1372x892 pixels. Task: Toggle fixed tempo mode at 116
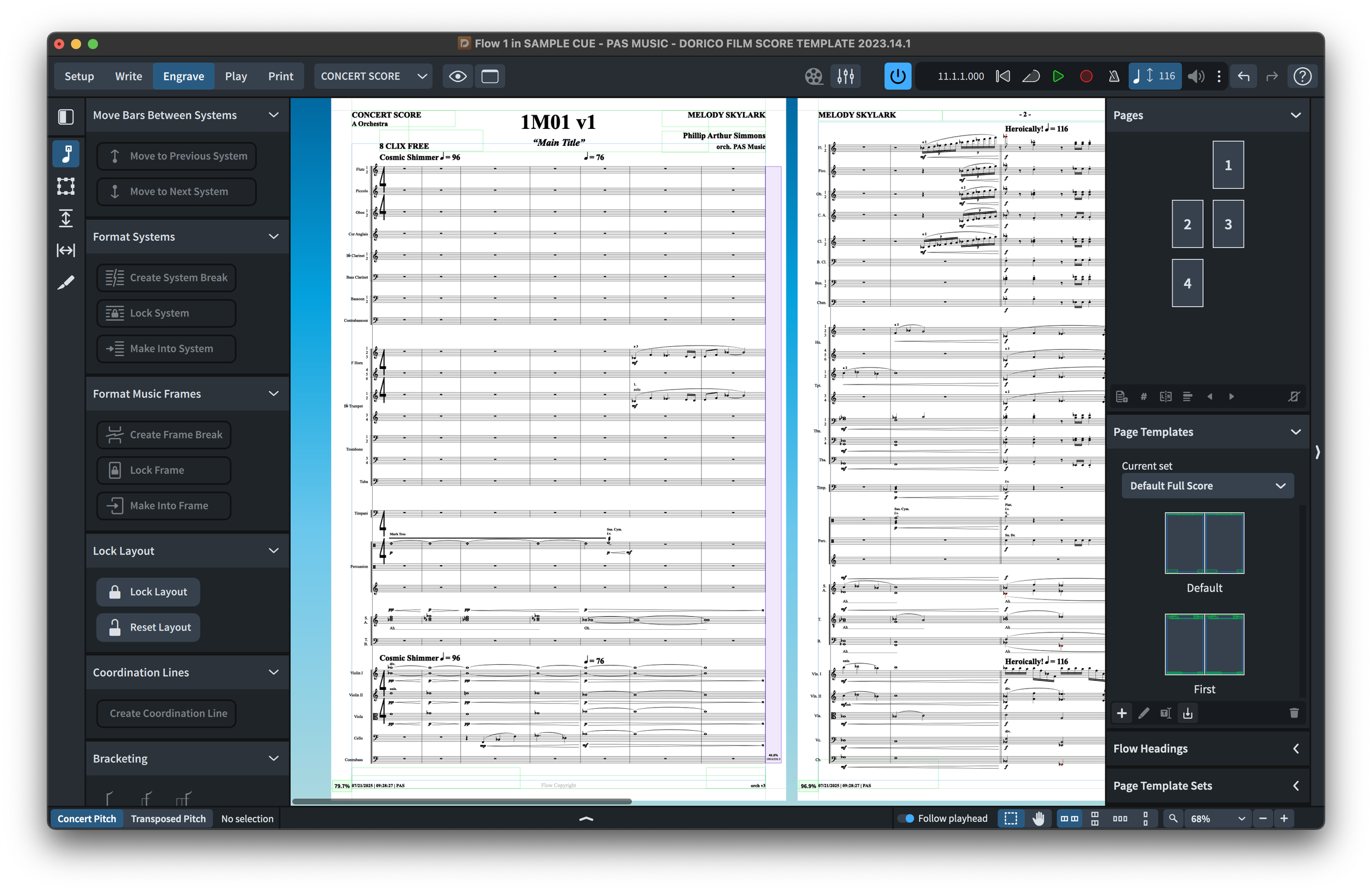pos(1155,76)
